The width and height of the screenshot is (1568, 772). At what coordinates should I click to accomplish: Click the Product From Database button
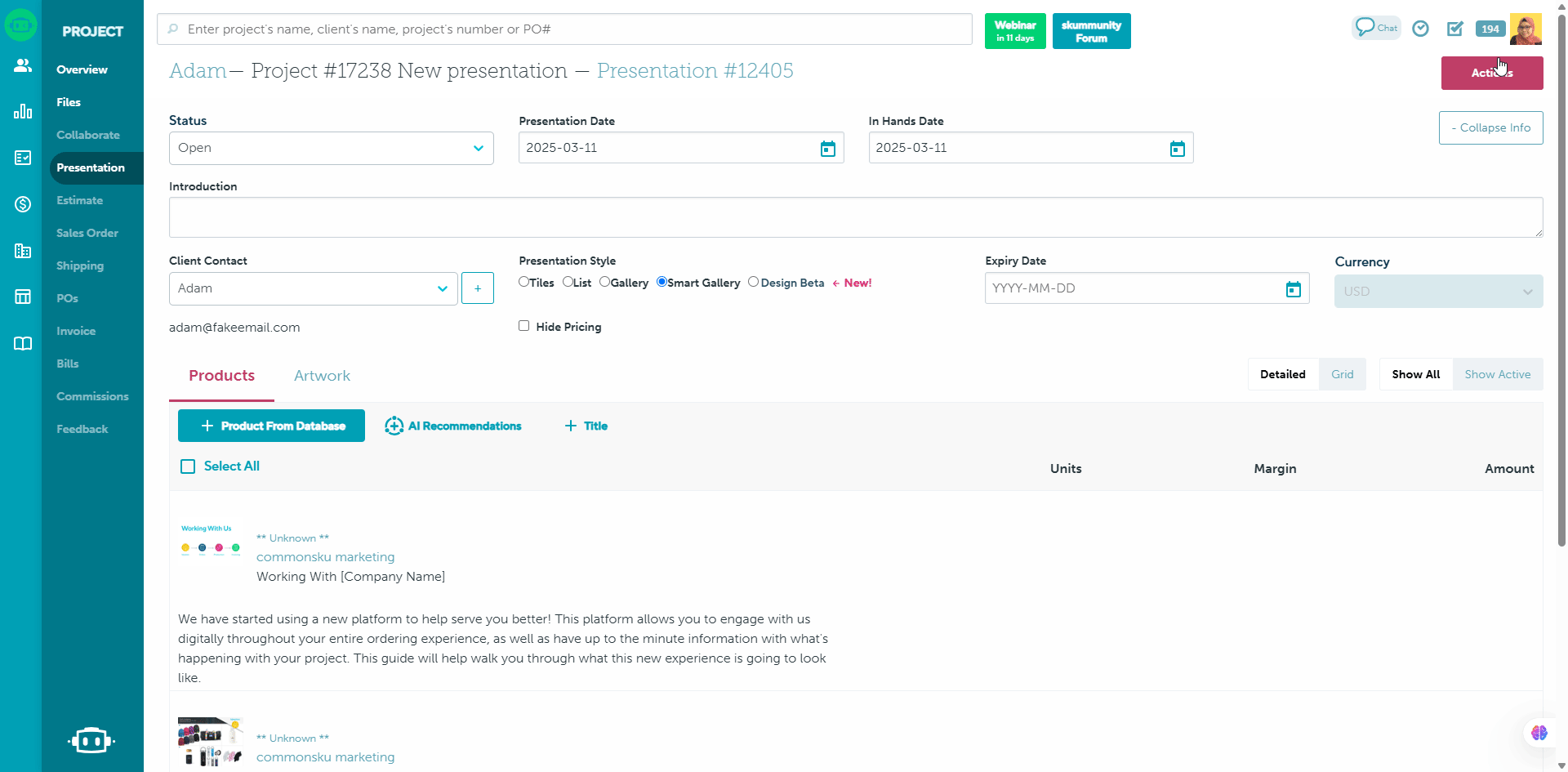pyautogui.click(x=271, y=426)
